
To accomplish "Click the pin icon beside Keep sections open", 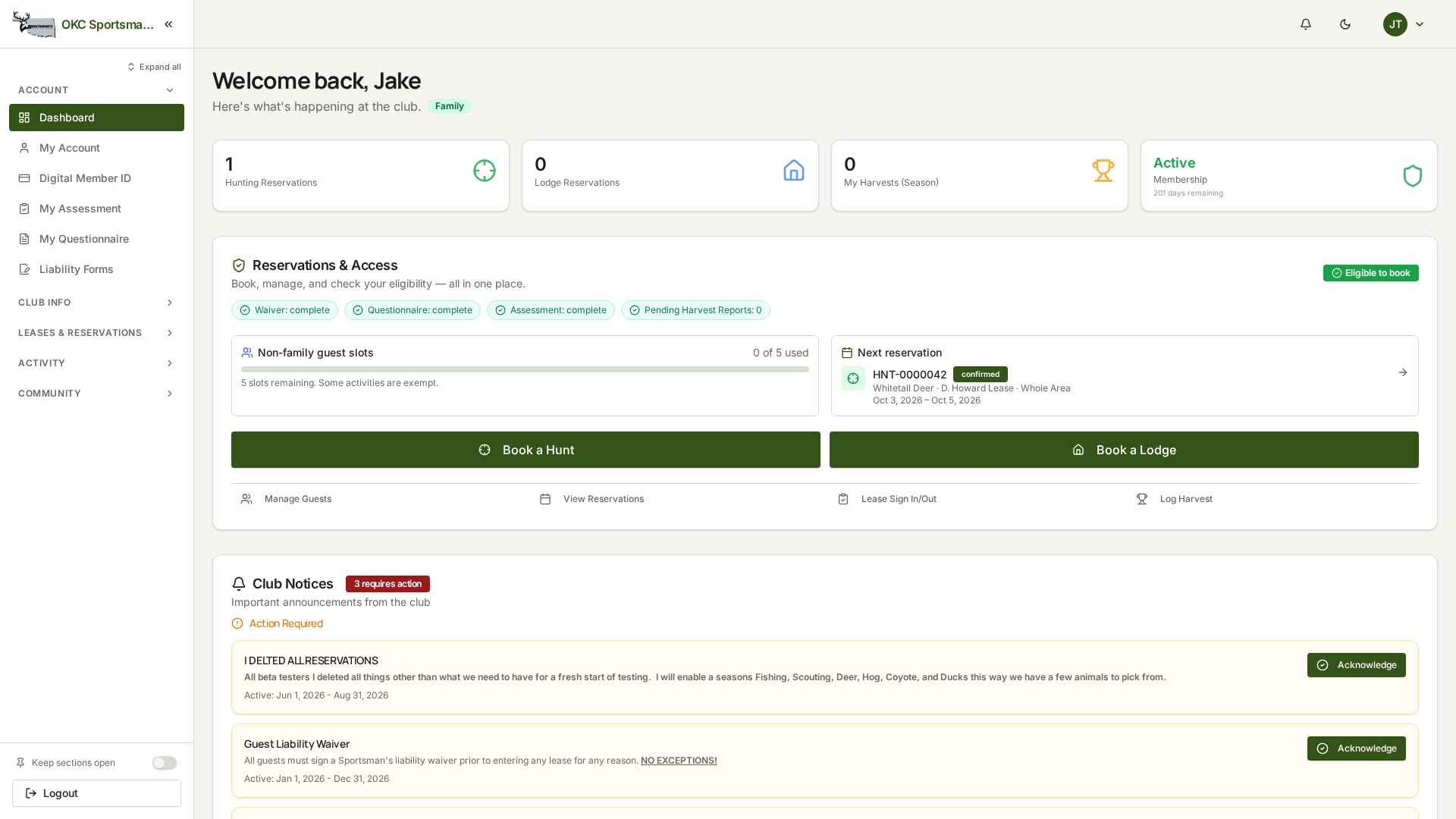I will 20,763.
